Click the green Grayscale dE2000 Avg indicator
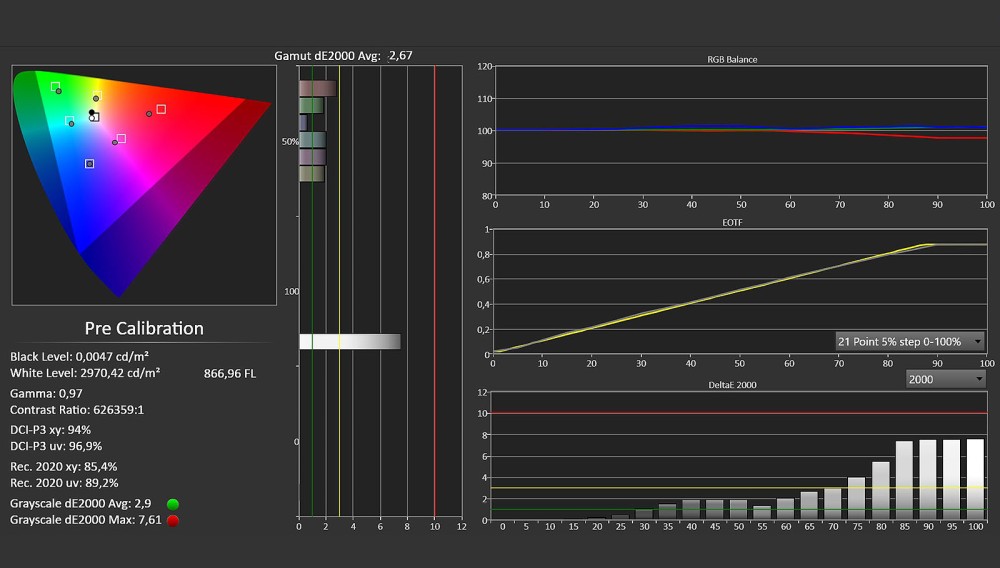 (x=173, y=504)
